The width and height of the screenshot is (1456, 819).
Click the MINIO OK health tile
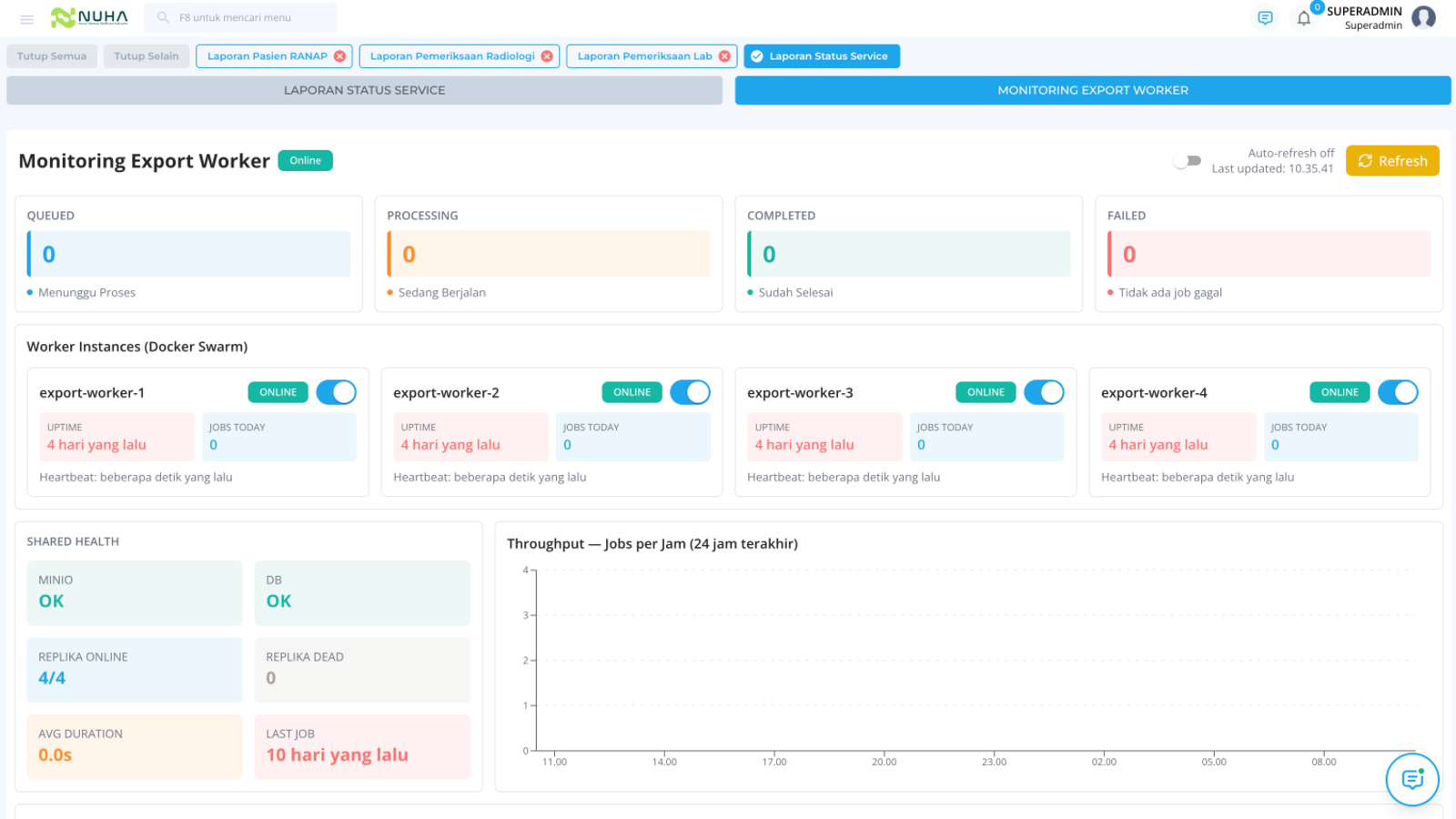pos(135,593)
